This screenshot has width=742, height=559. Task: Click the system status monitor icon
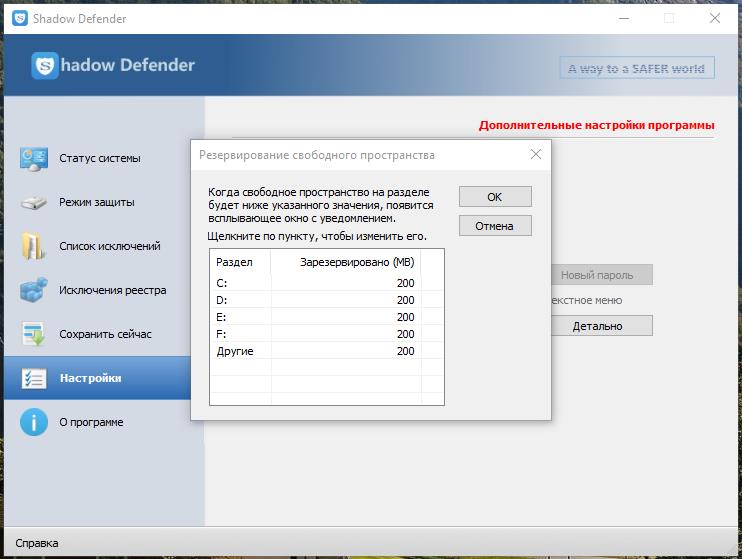34,159
